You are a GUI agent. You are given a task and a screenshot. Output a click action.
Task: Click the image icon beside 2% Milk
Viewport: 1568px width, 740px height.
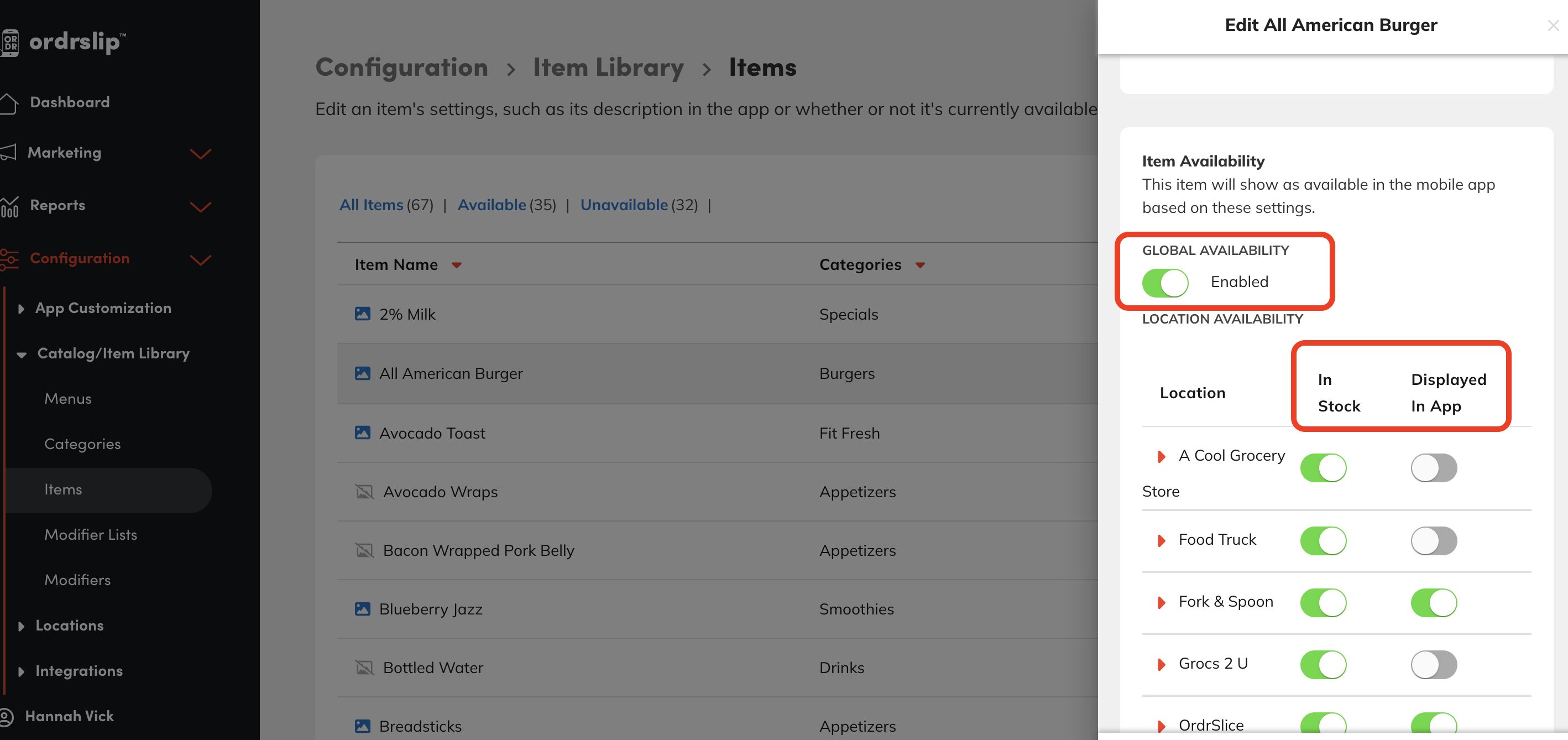coord(362,314)
